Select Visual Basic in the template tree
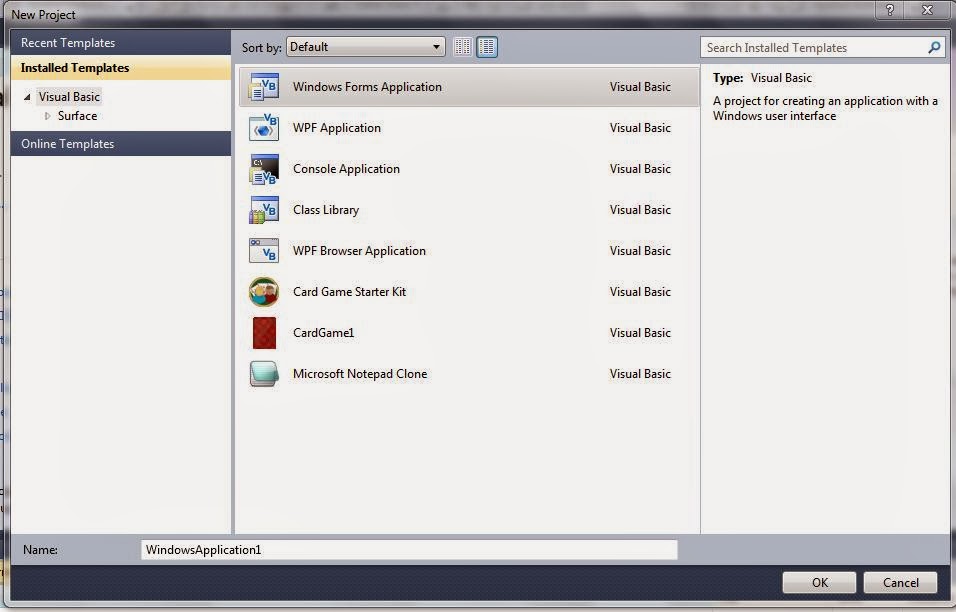This screenshot has height=612, width=956. pos(69,97)
